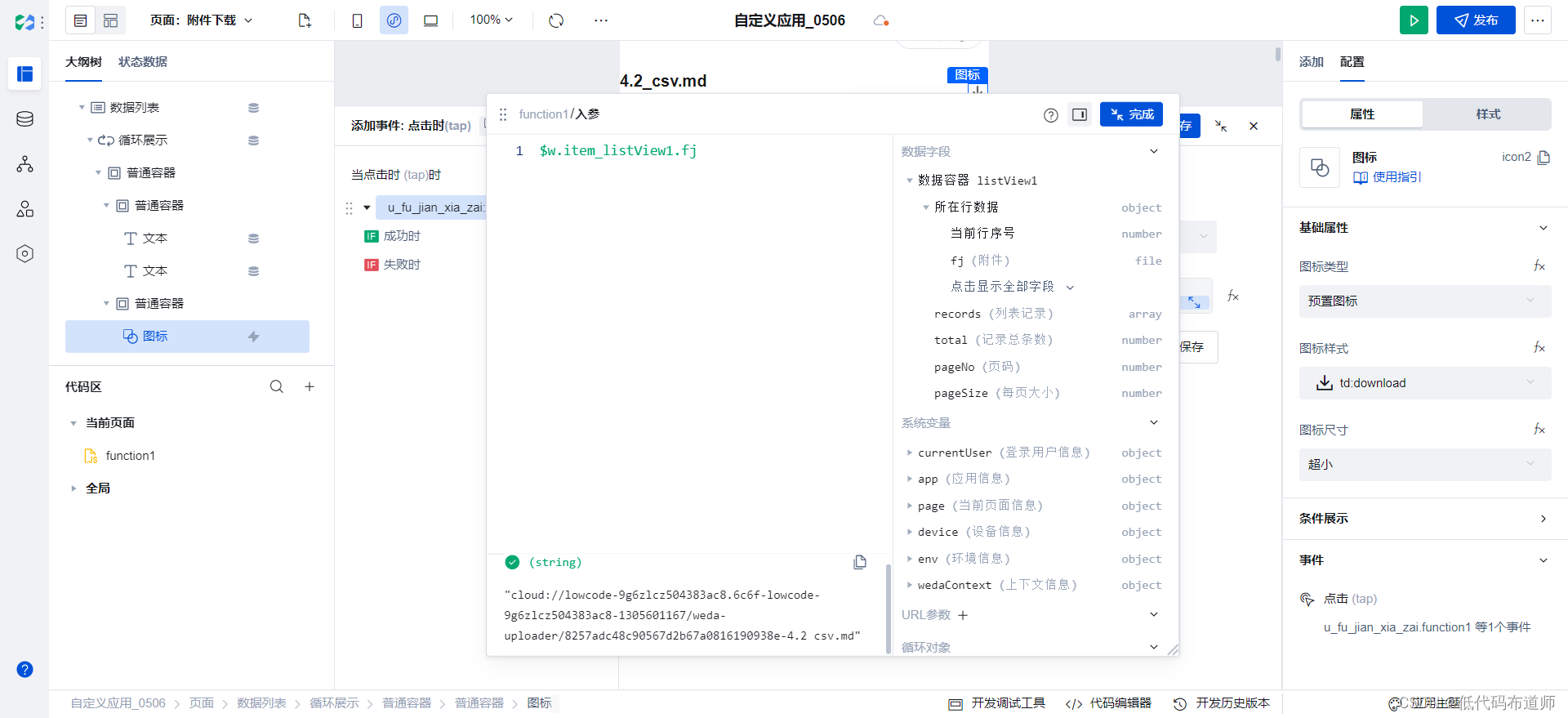Open the data source database sidebar icon
Screen dimensions: 1568x718
tap(24, 119)
